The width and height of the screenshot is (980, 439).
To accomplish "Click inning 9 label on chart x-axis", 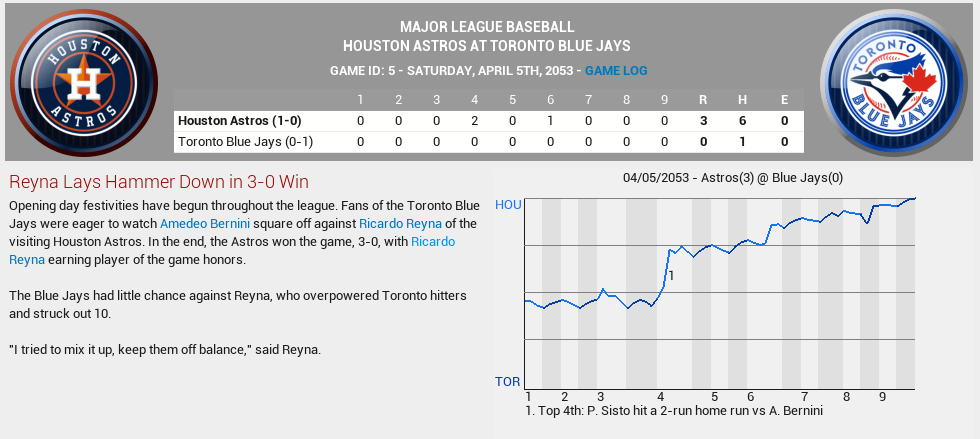I will [x=882, y=396].
